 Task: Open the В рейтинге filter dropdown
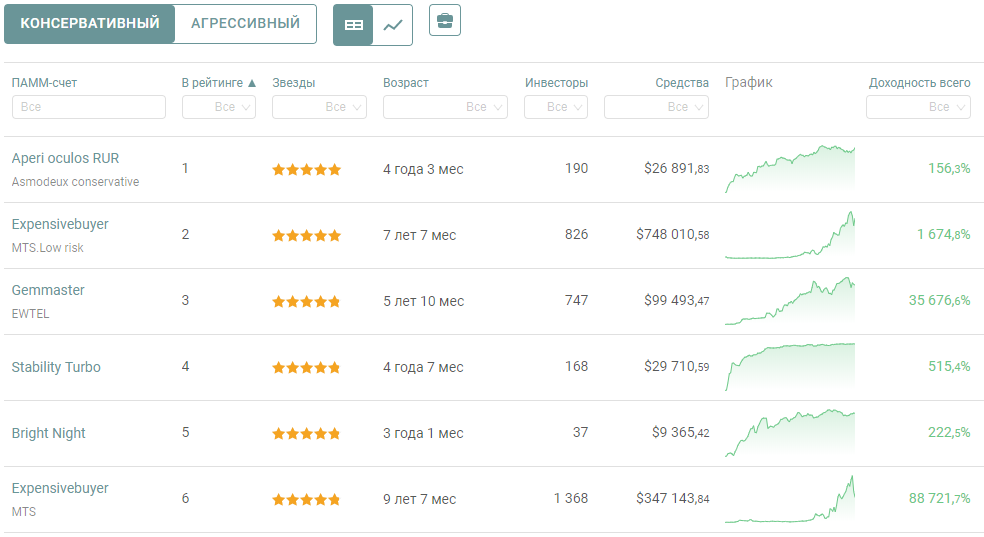219,107
